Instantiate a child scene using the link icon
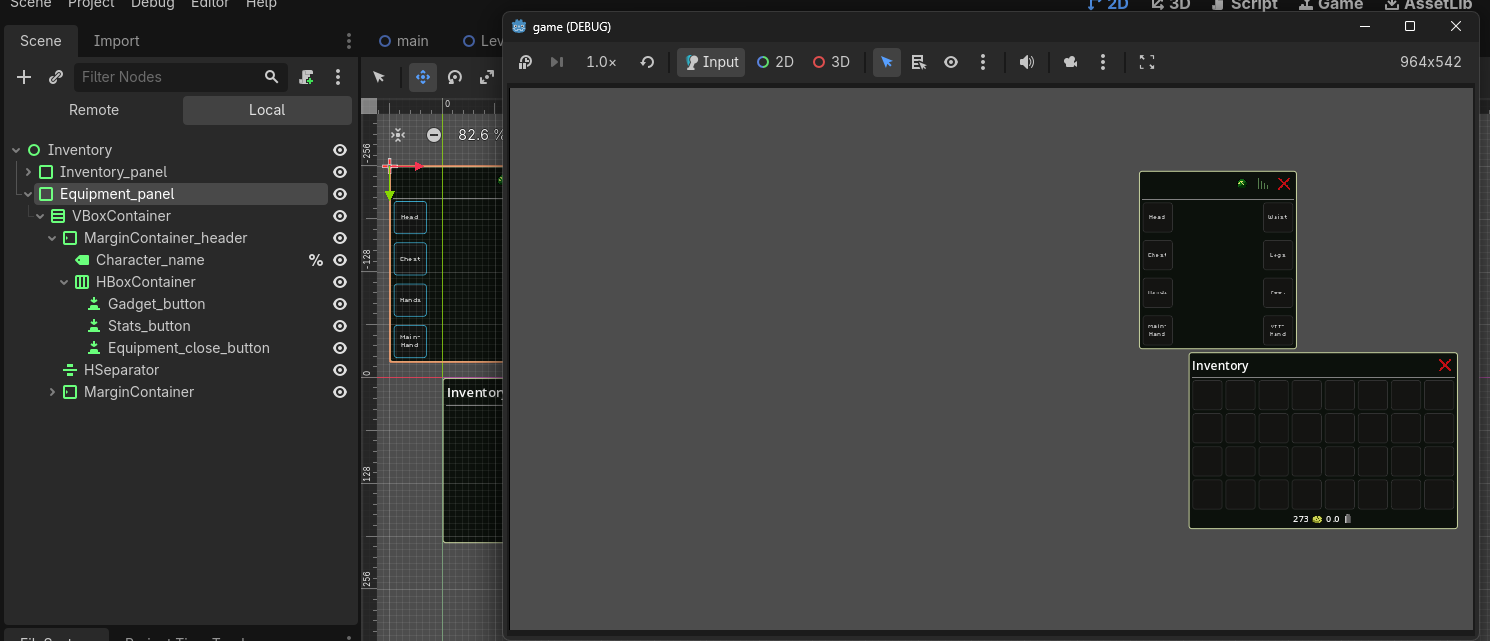This screenshot has height=641, width=1490. coord(56,77)
